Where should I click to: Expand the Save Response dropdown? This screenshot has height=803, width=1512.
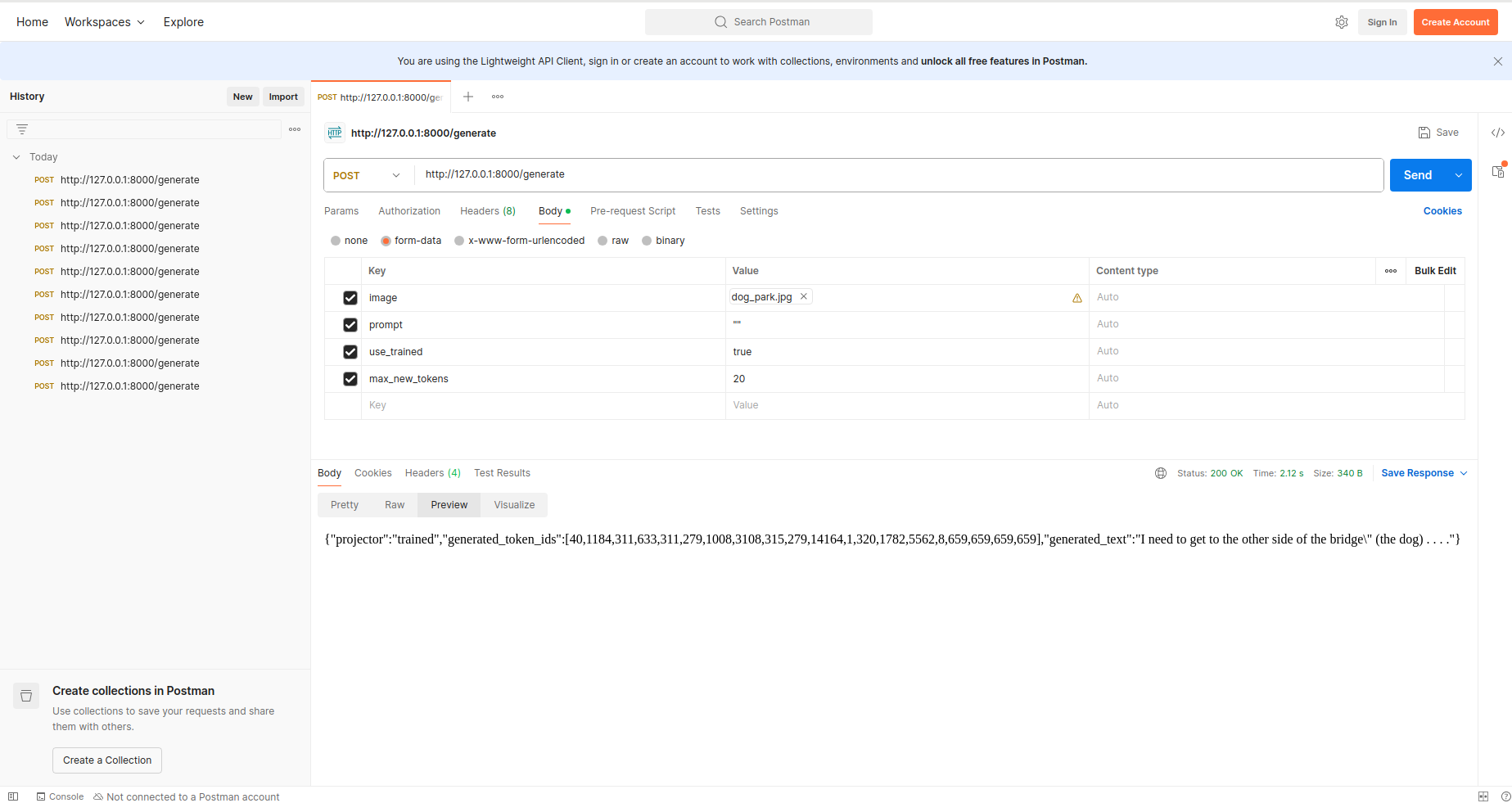[1424, 473]
